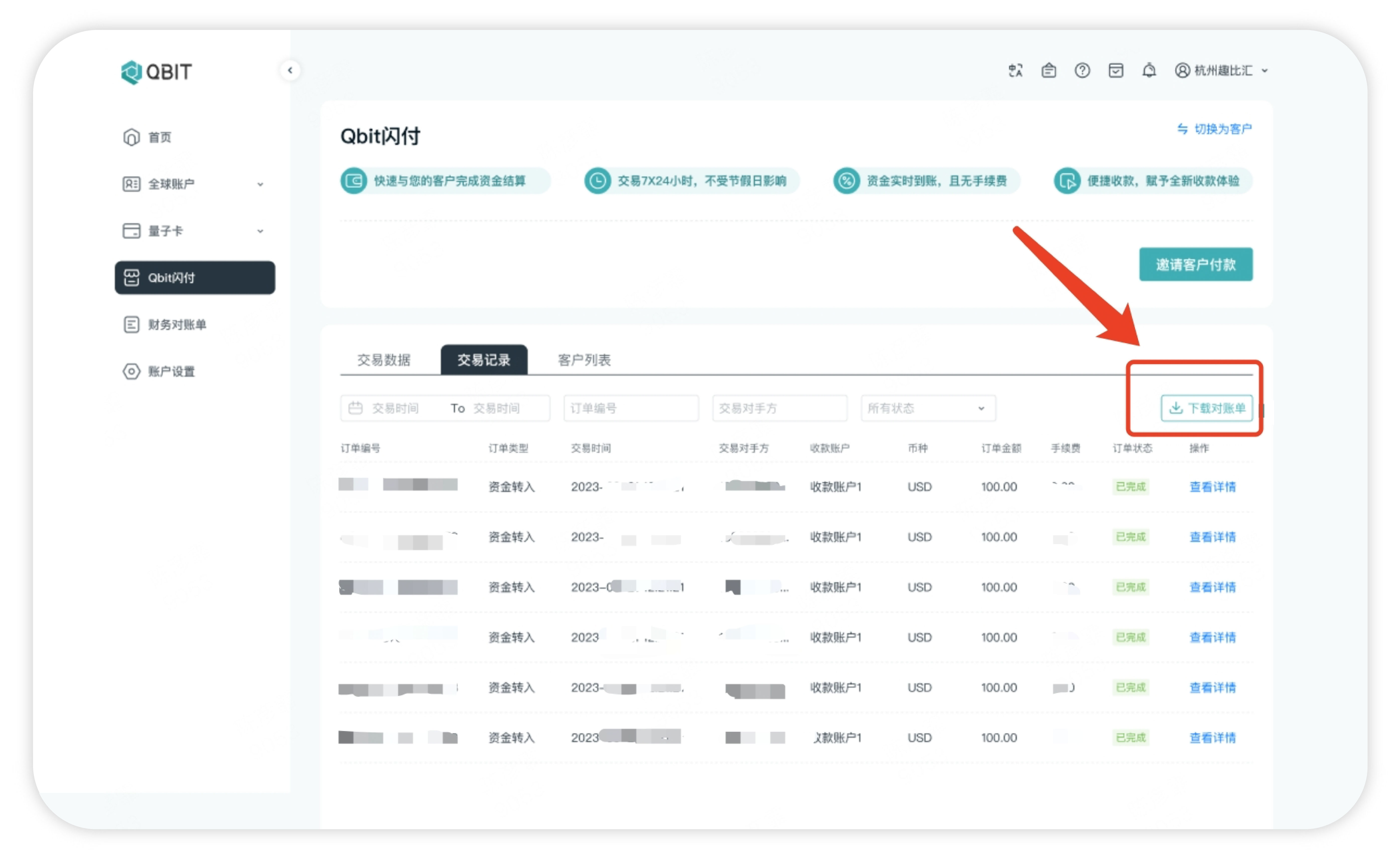Switch to the 交易数据 tab
This screenshot has width=1400, height=858.
tap(384, 360)
